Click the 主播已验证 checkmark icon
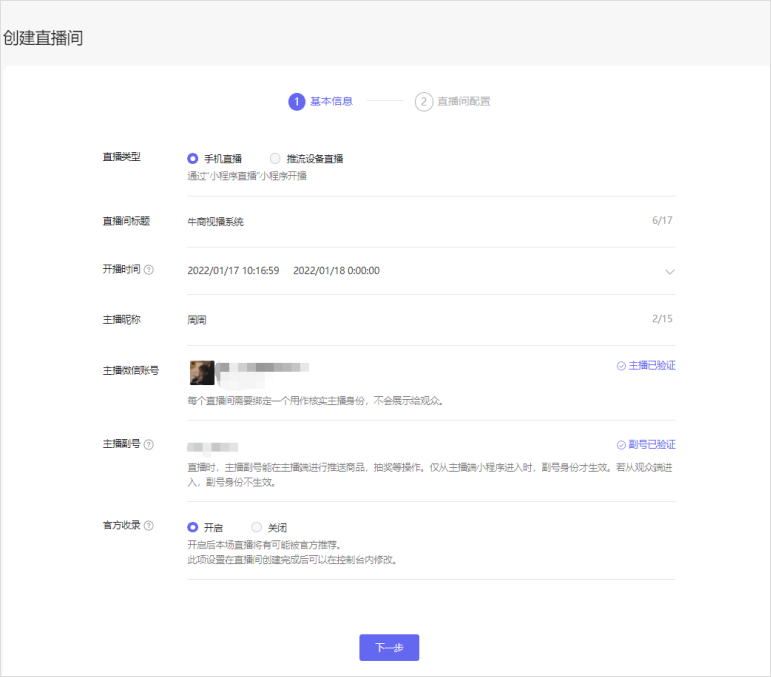The height and width of the screenshot is (677, 771). (x=621, y=366)
